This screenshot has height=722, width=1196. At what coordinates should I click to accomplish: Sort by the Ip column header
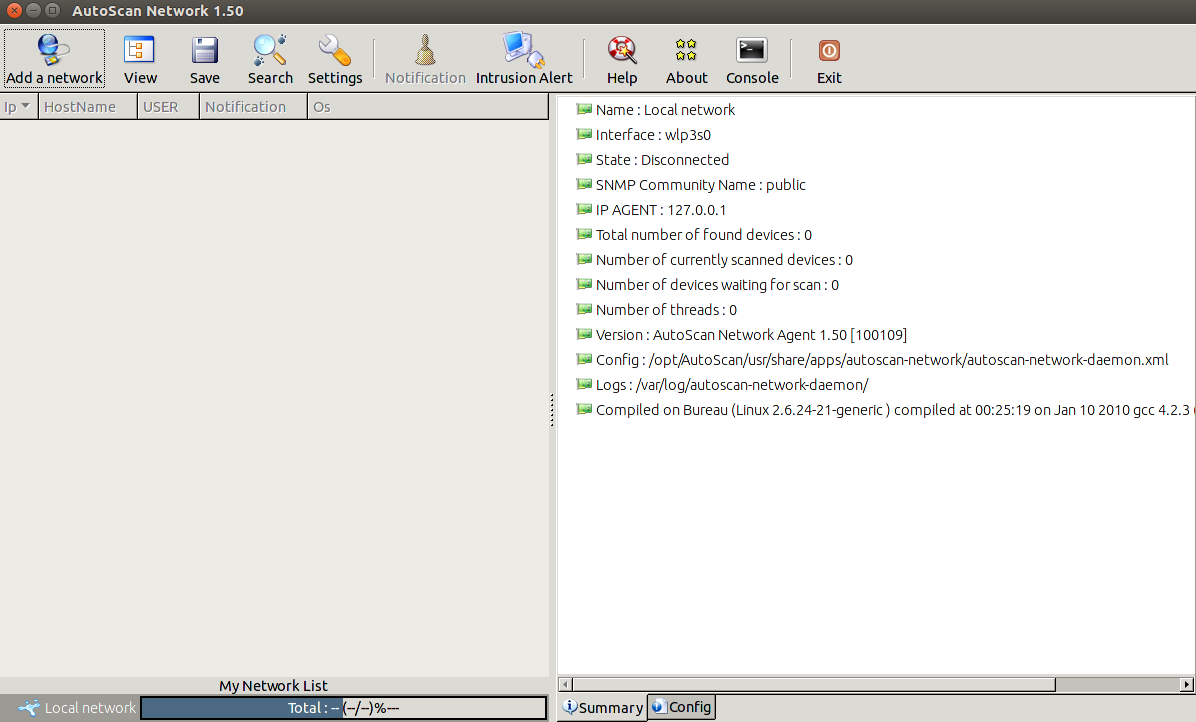19,107
